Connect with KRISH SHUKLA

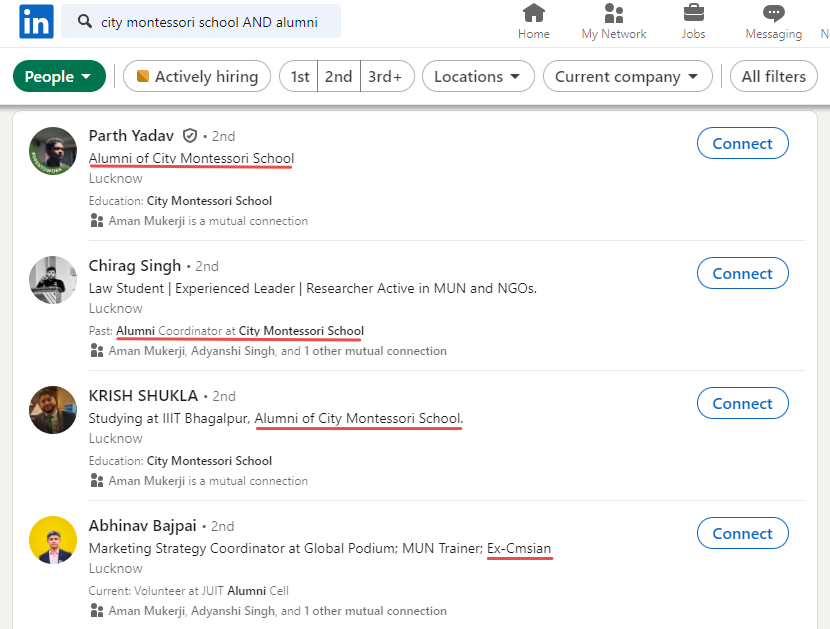click(743, 403)
